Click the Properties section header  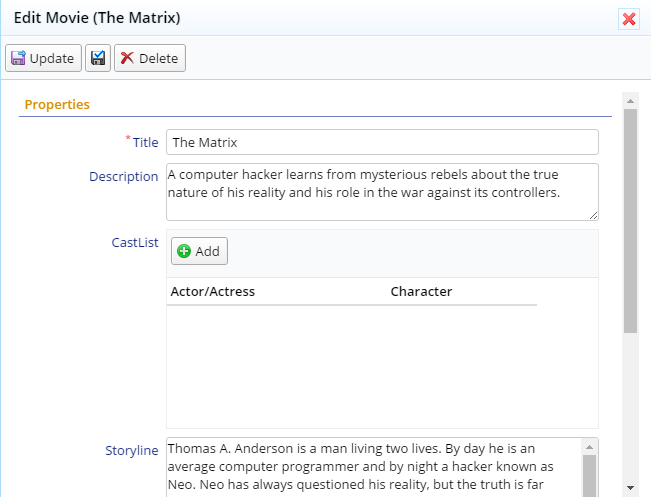click(57, 104)
